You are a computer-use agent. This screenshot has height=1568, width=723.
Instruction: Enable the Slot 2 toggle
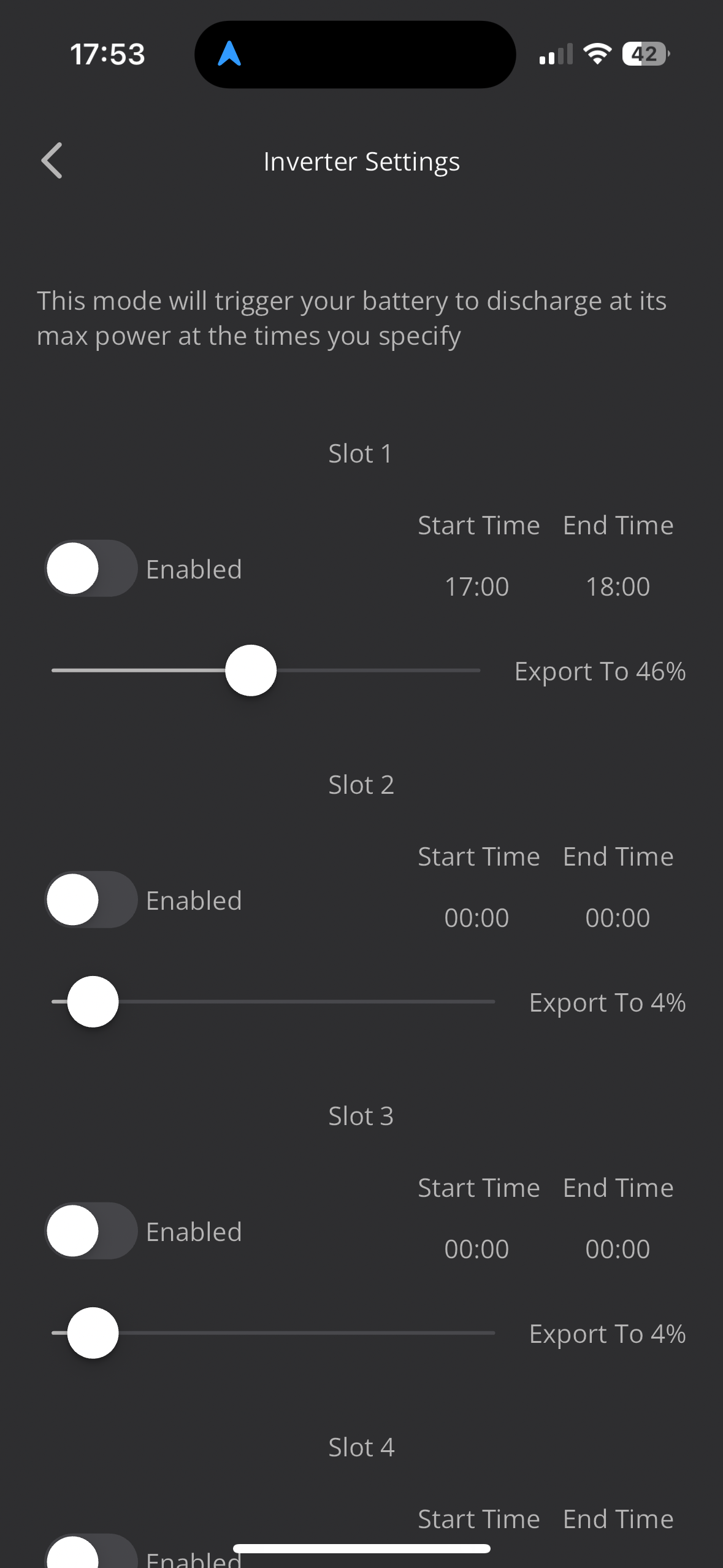pos(91,899)
